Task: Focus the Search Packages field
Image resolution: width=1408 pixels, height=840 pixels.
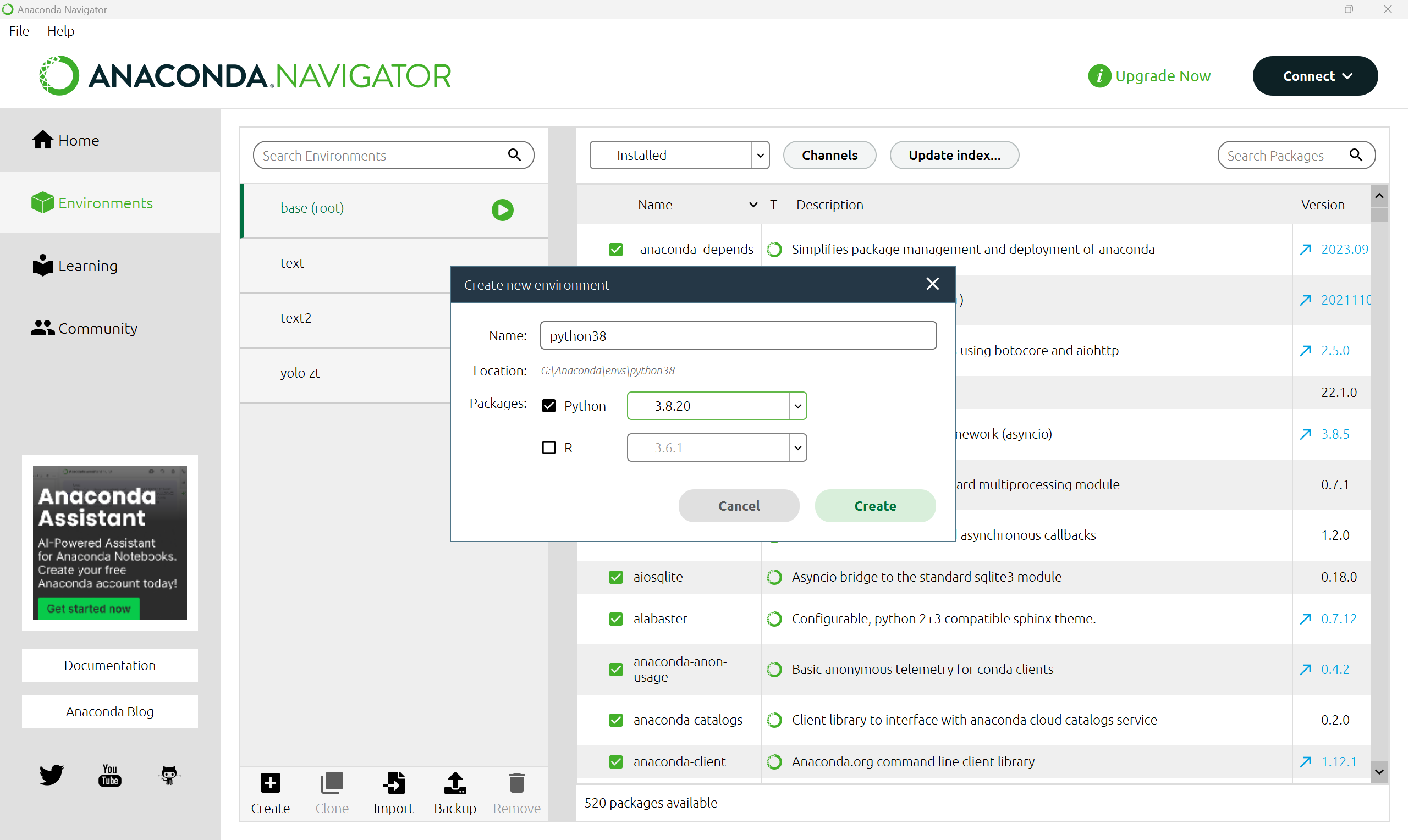Action: tap(1296, 155)
